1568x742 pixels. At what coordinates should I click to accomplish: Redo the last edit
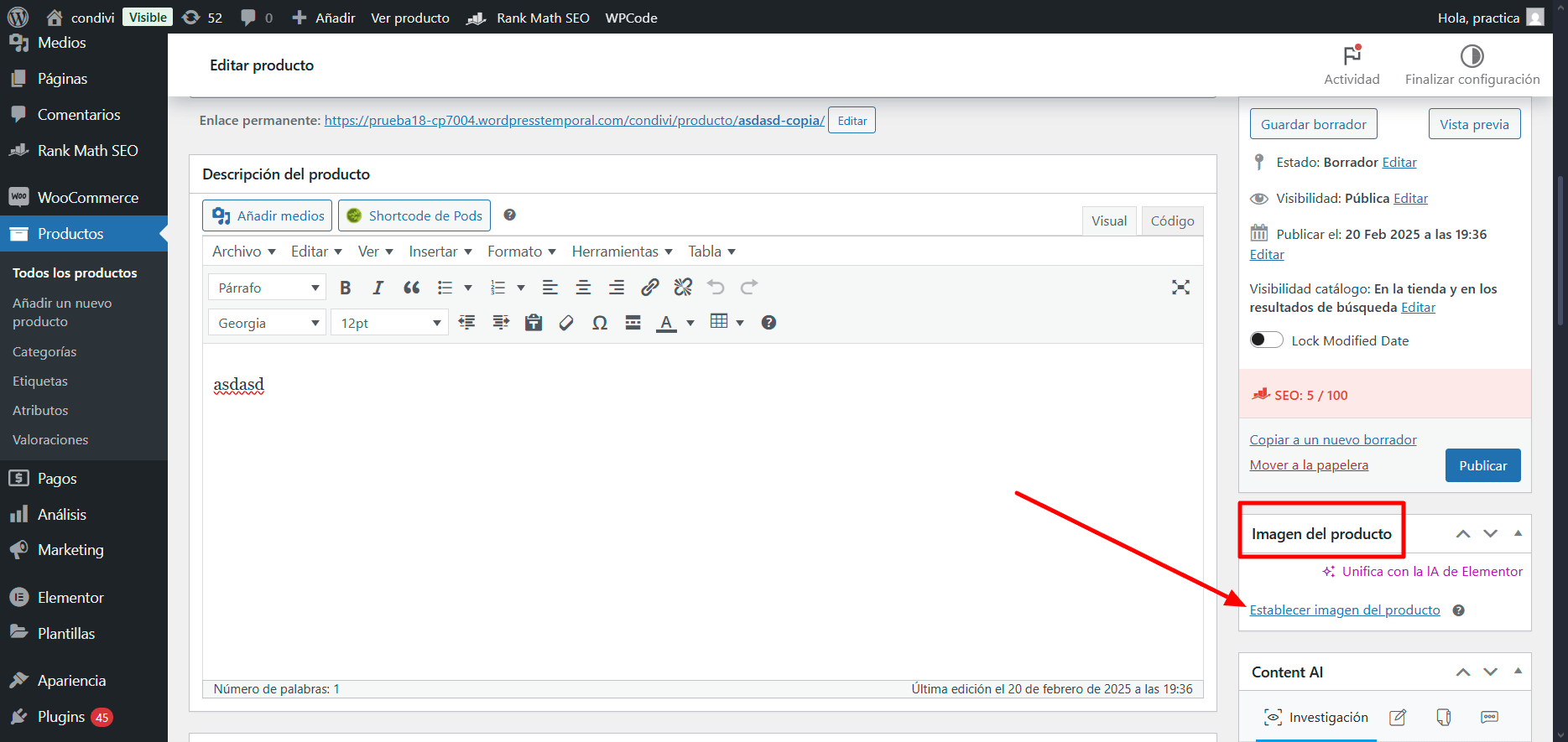pyautogui.click(x=749, y=288)
